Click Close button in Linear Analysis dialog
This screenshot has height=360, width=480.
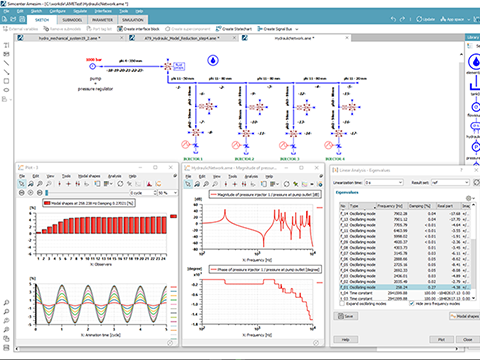pyautogui.click(x=467, y=339)
